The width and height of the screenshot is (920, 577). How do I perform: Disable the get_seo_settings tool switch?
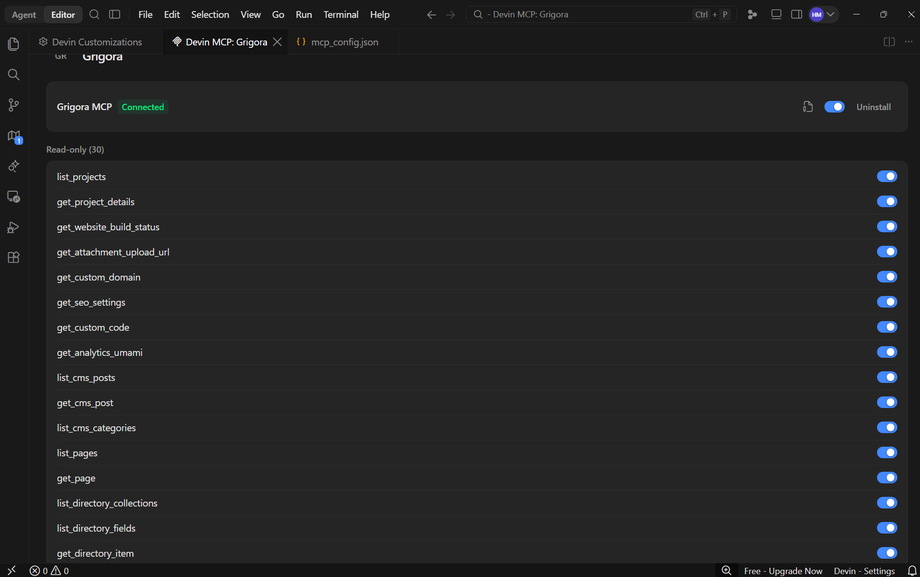(x=887, y=302)
